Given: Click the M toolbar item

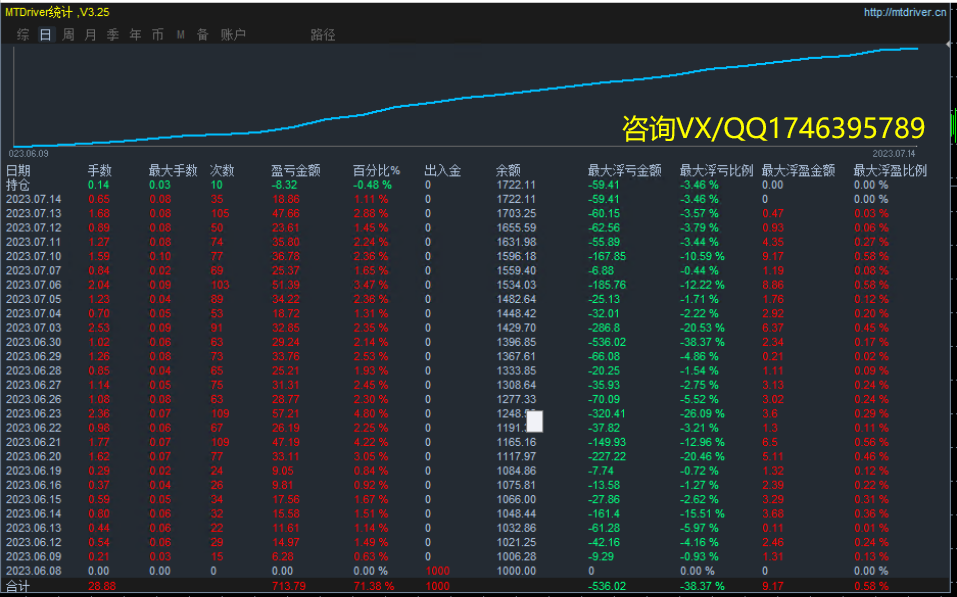Looking at the screenshot, I should (180, 34).
